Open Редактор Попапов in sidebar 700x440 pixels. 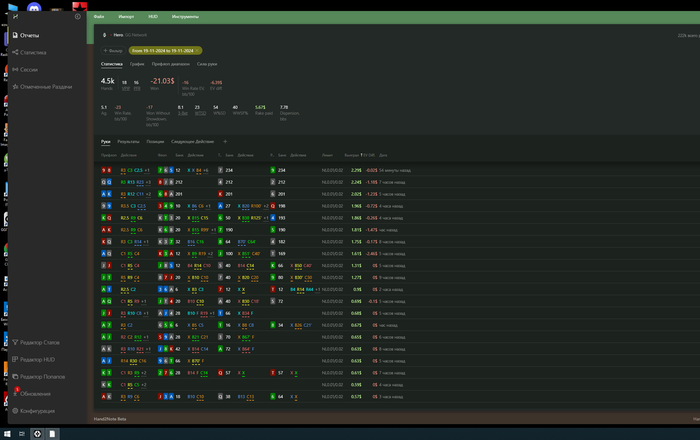click(14, 377)
